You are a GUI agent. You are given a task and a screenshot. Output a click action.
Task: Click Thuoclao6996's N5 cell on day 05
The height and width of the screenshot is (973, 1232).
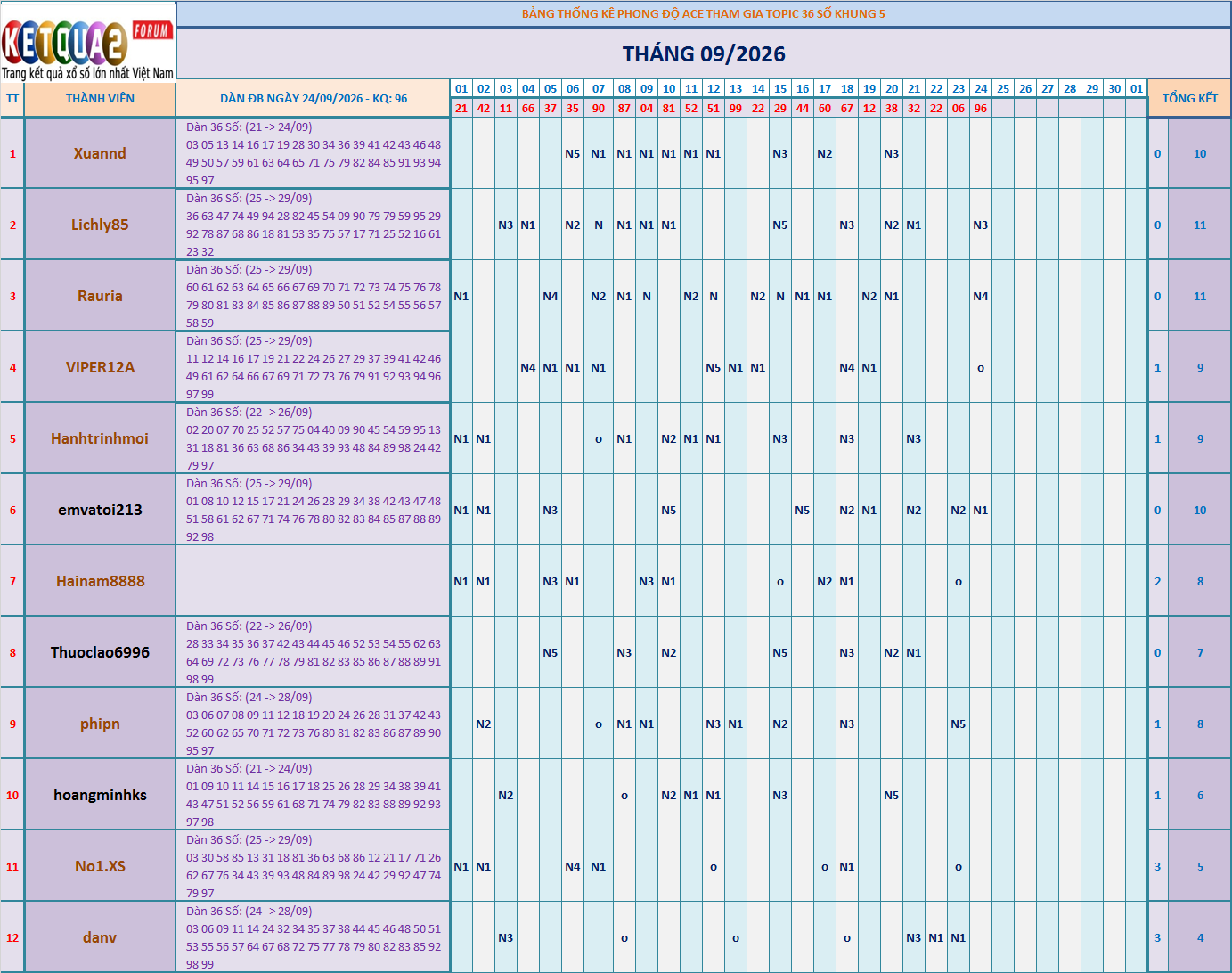pyautogui.click(x=551, y=652)
